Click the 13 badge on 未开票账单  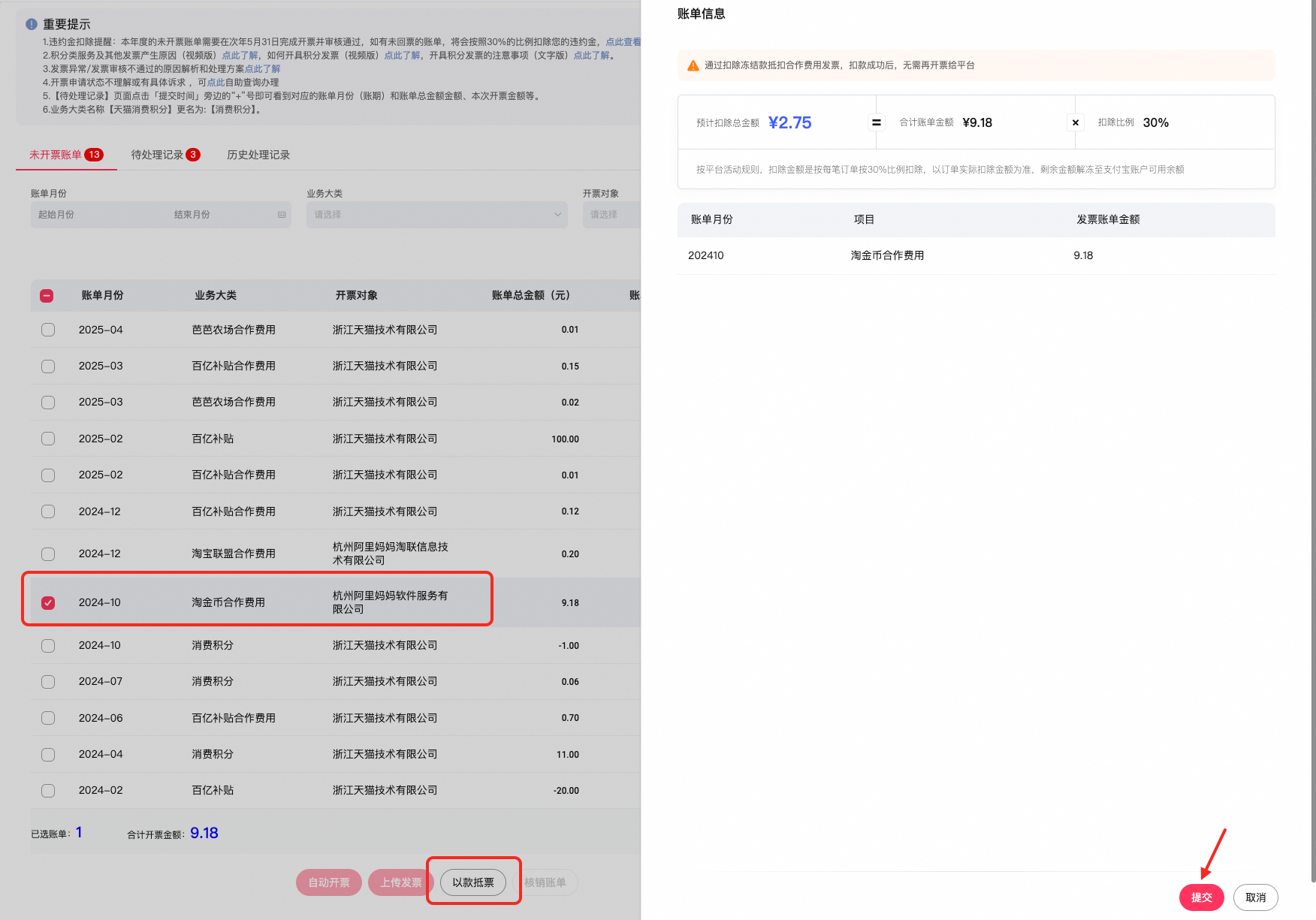point(94,155)
